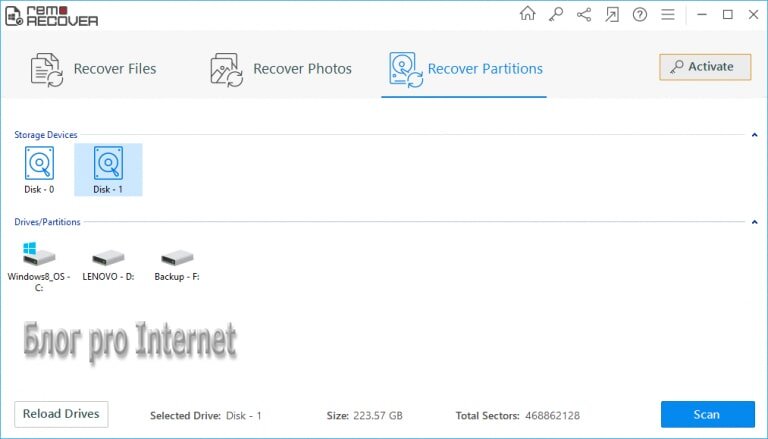Minimize the Remo Recover window
The height and width of the screenshot is (439, 768).
(x=702, y=15)
